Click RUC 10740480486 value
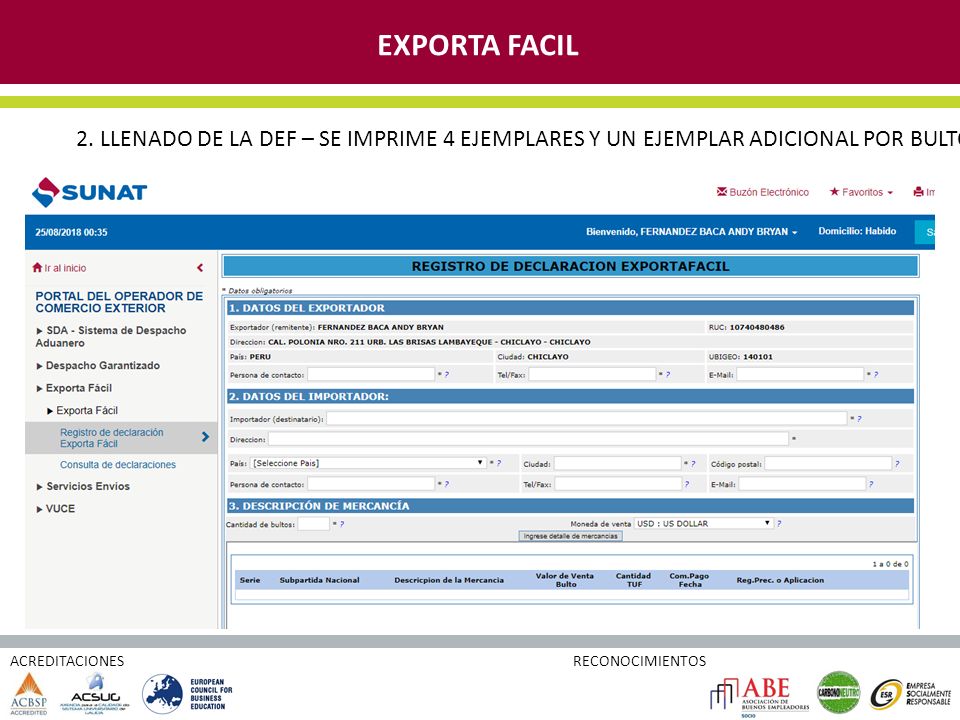Viewport: 960px width, 720px height. 757,328
